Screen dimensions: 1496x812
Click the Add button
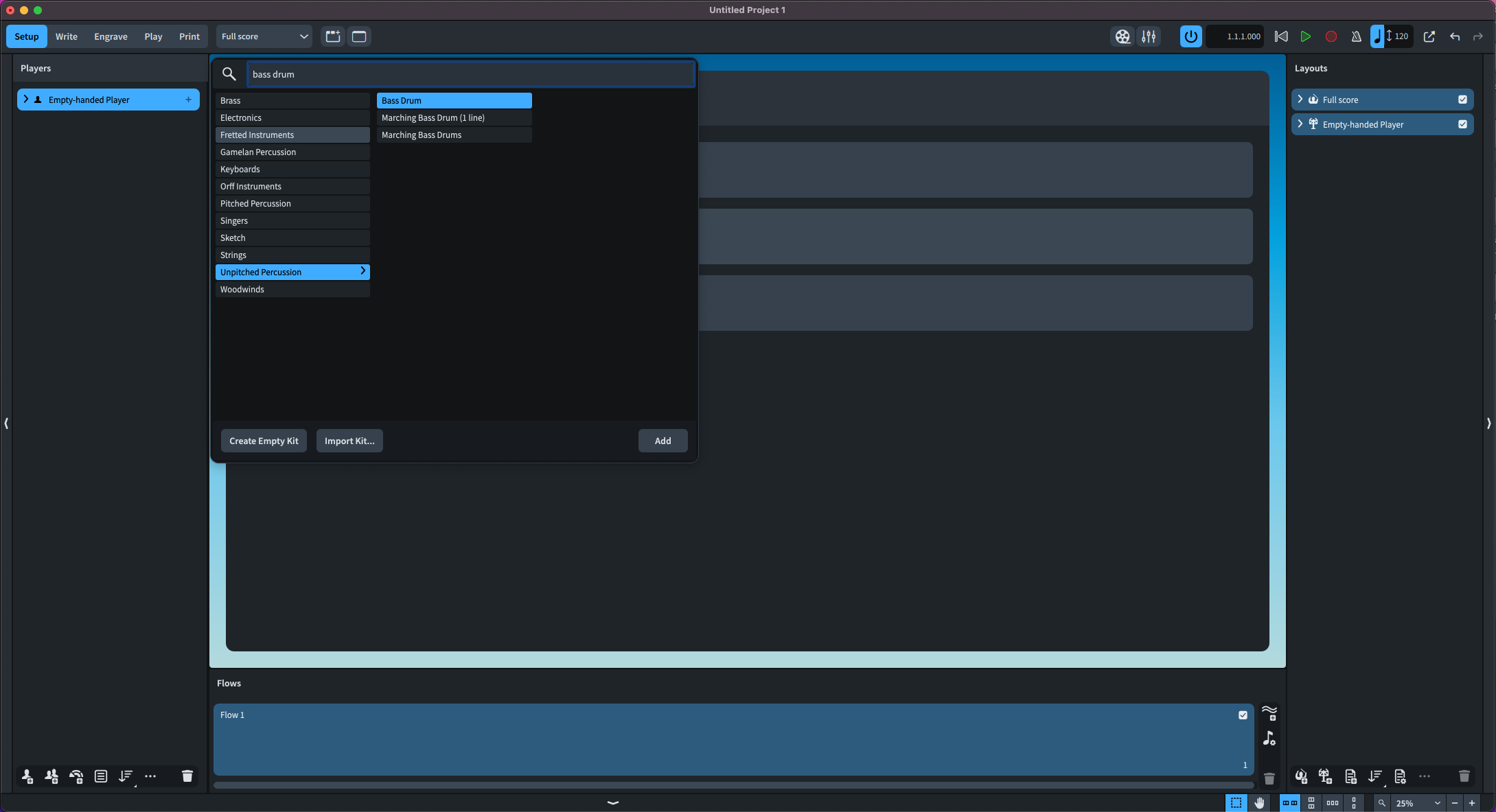[663, 441]
